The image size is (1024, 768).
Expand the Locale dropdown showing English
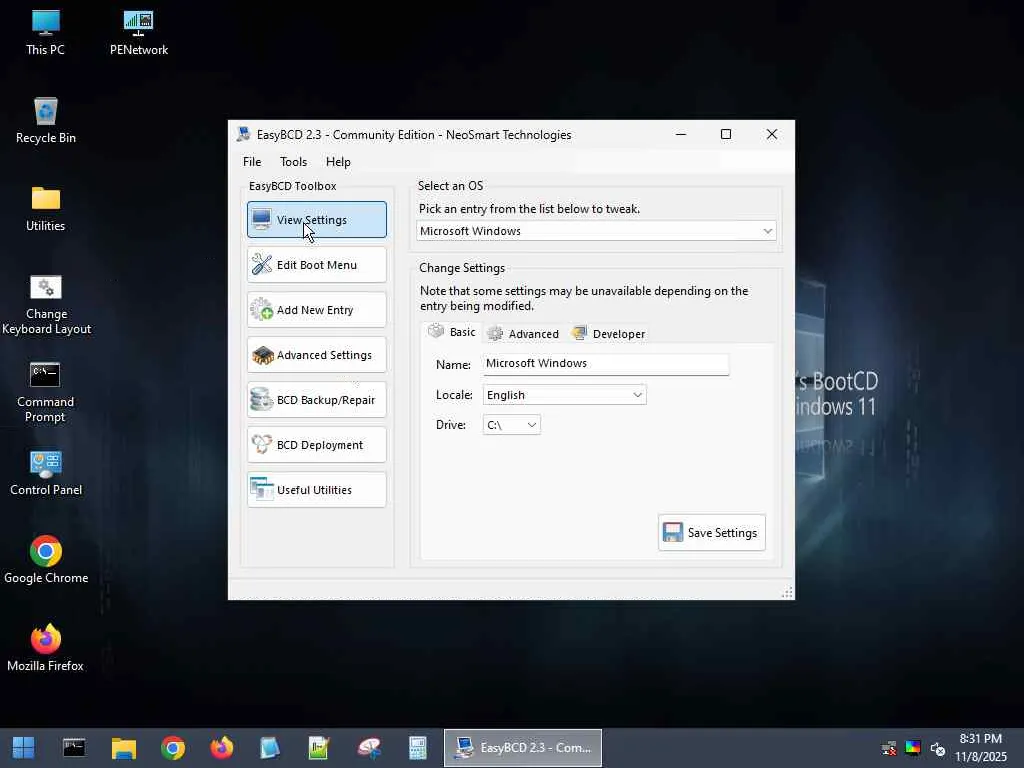[x=565, y=395]
